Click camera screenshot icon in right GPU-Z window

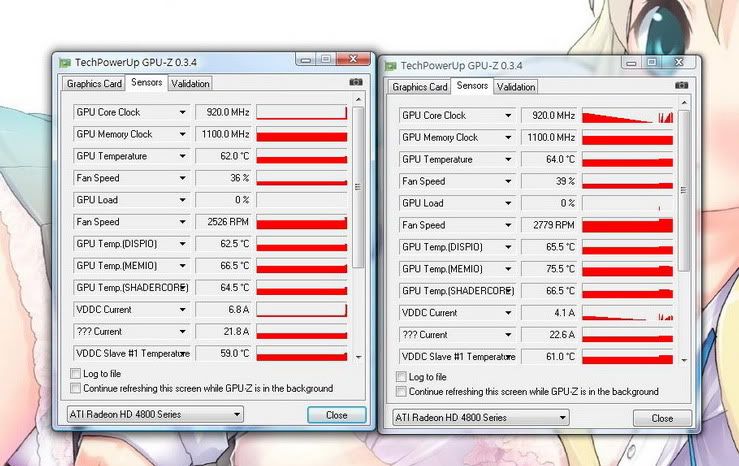(682, 86)
